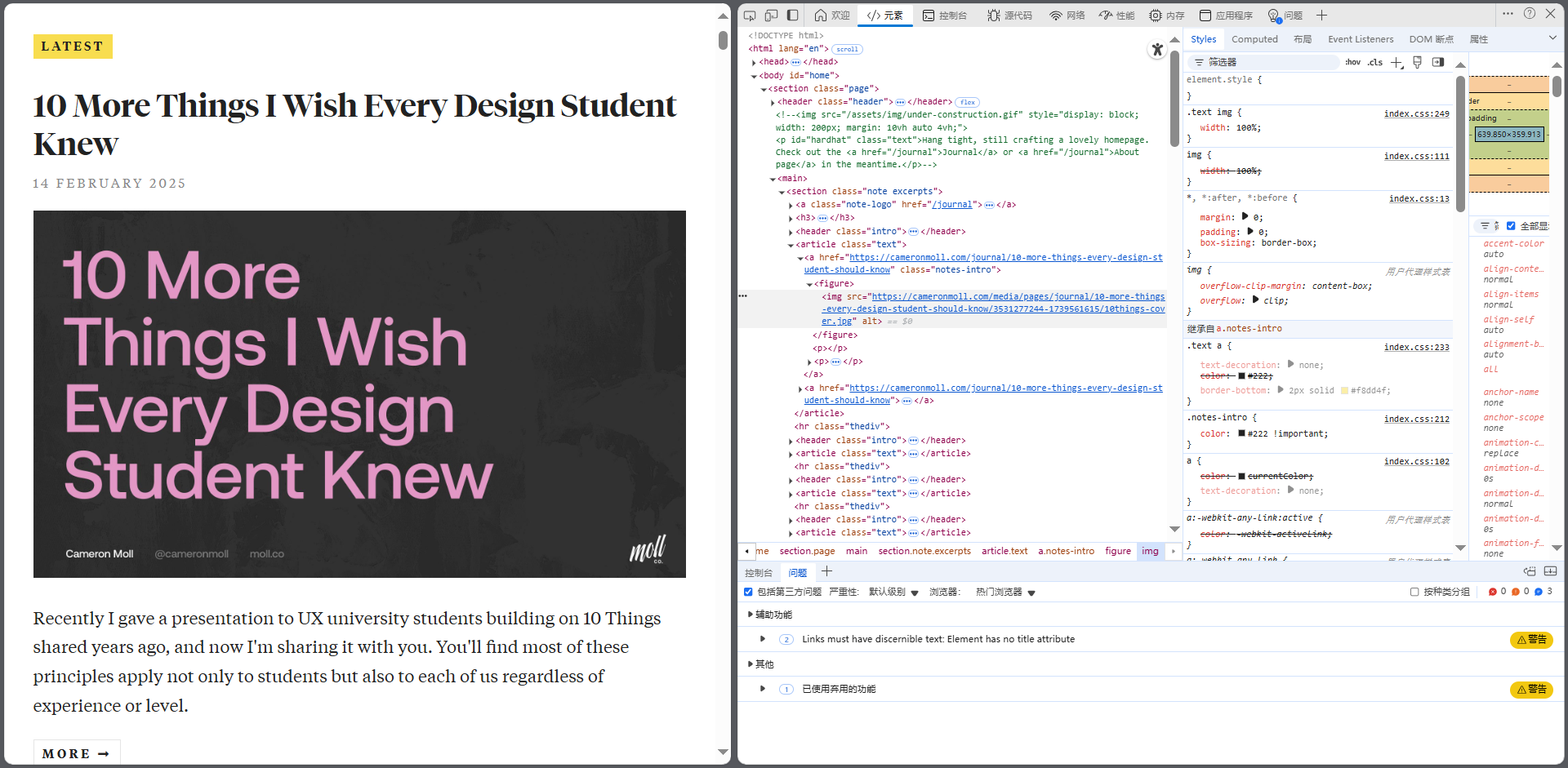Select section.note.excerpts in breadcrumb
Image resolution: width=1568 pixels, height=768 pixels.
[924, 551]
